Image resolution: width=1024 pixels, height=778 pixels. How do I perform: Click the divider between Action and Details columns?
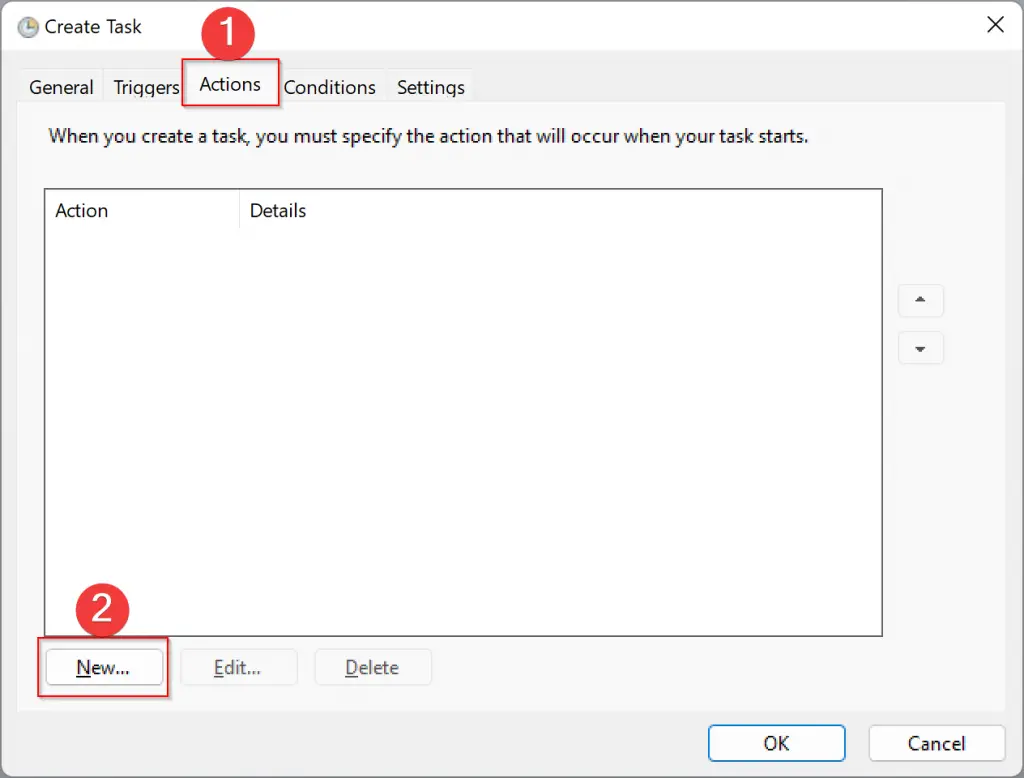(238, 210)
